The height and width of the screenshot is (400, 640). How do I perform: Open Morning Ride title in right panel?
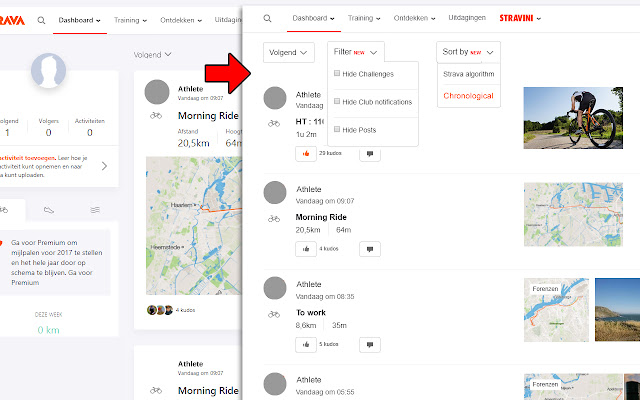321,217
